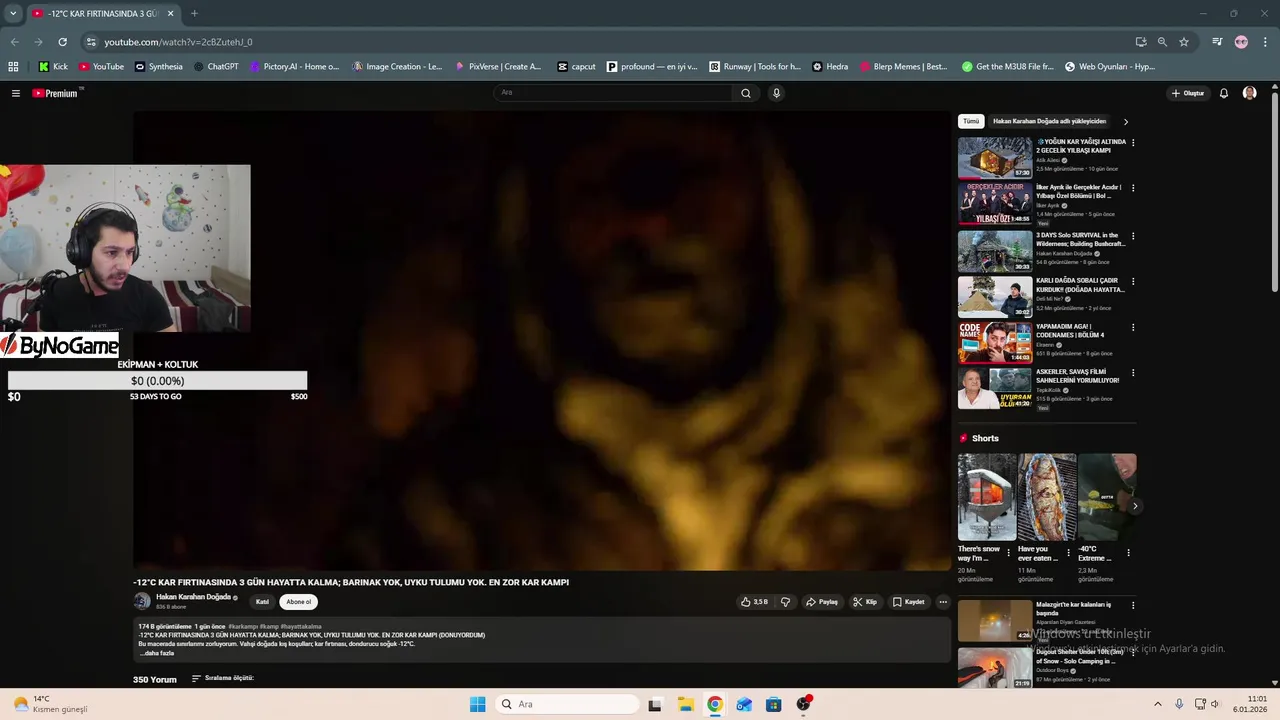Click the Chrome address bar URL

178,42
